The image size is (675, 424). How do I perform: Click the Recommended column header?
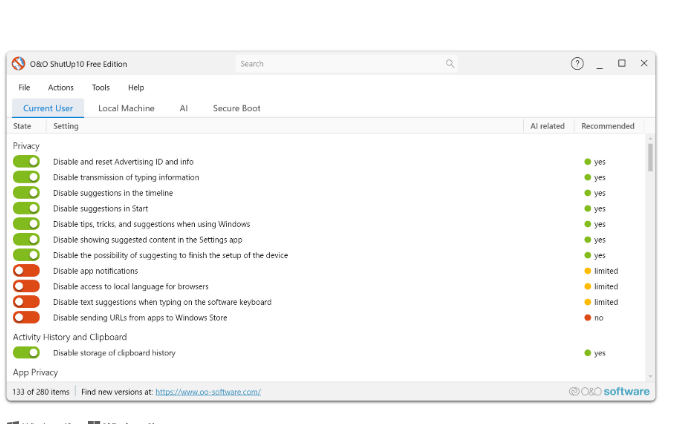point(608,126)
